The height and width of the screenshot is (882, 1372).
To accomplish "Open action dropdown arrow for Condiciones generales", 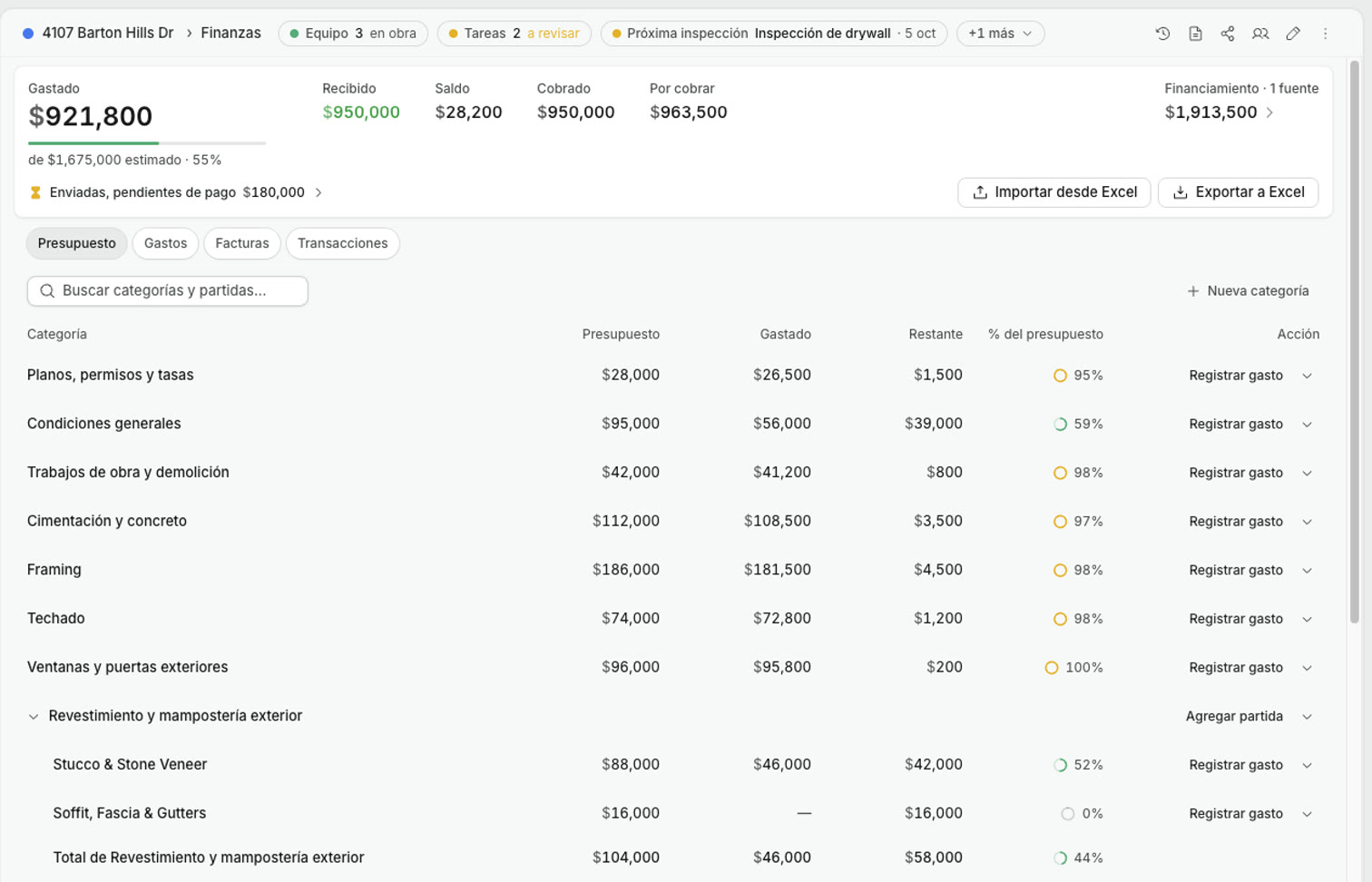I will [1308, 425].
